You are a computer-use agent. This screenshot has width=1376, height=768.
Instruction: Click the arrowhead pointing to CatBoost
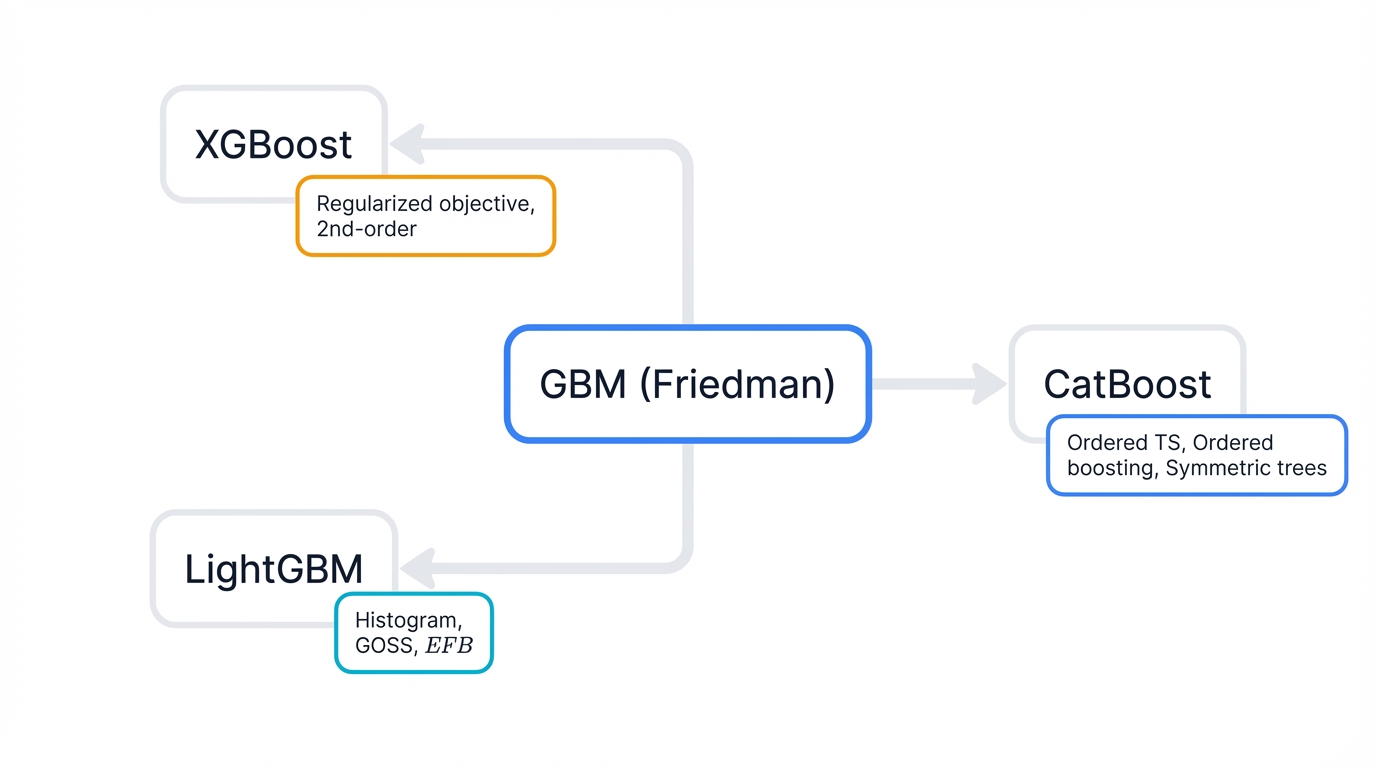(x=989, y=384)
